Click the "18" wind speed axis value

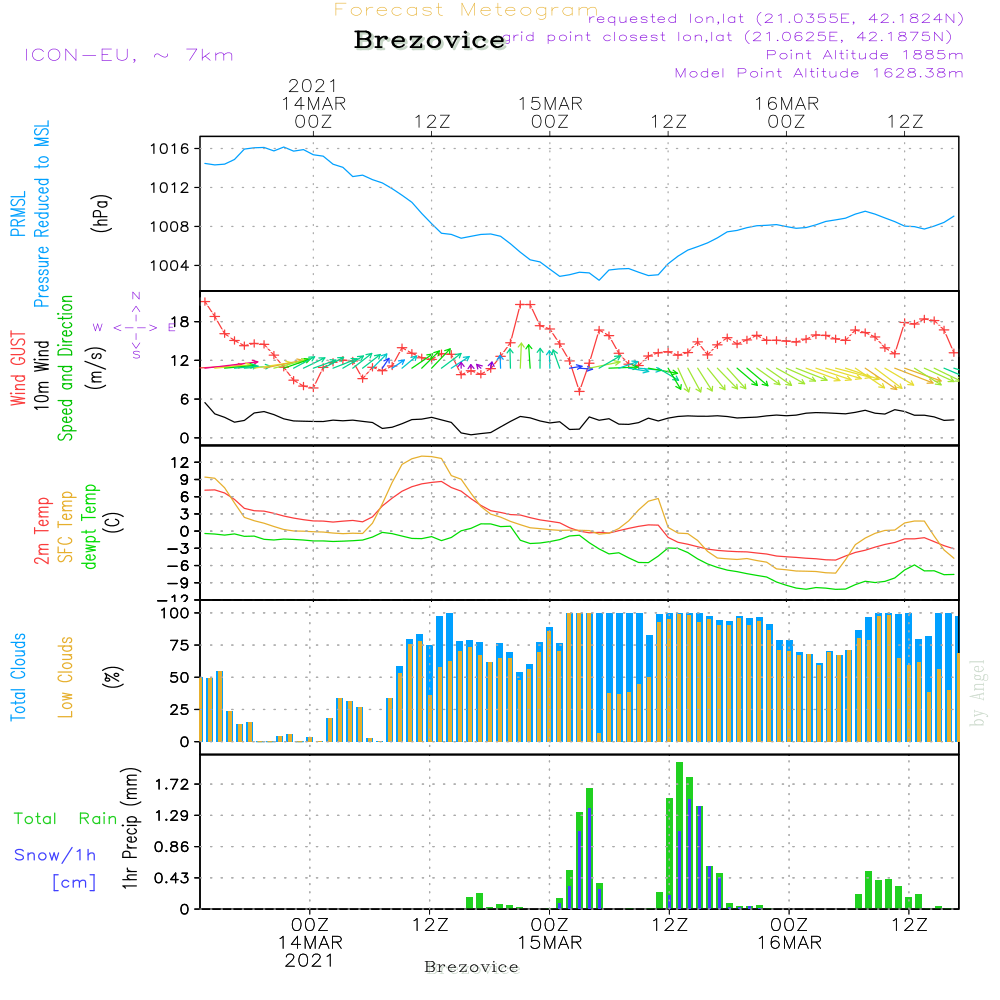tap(181, 322)
